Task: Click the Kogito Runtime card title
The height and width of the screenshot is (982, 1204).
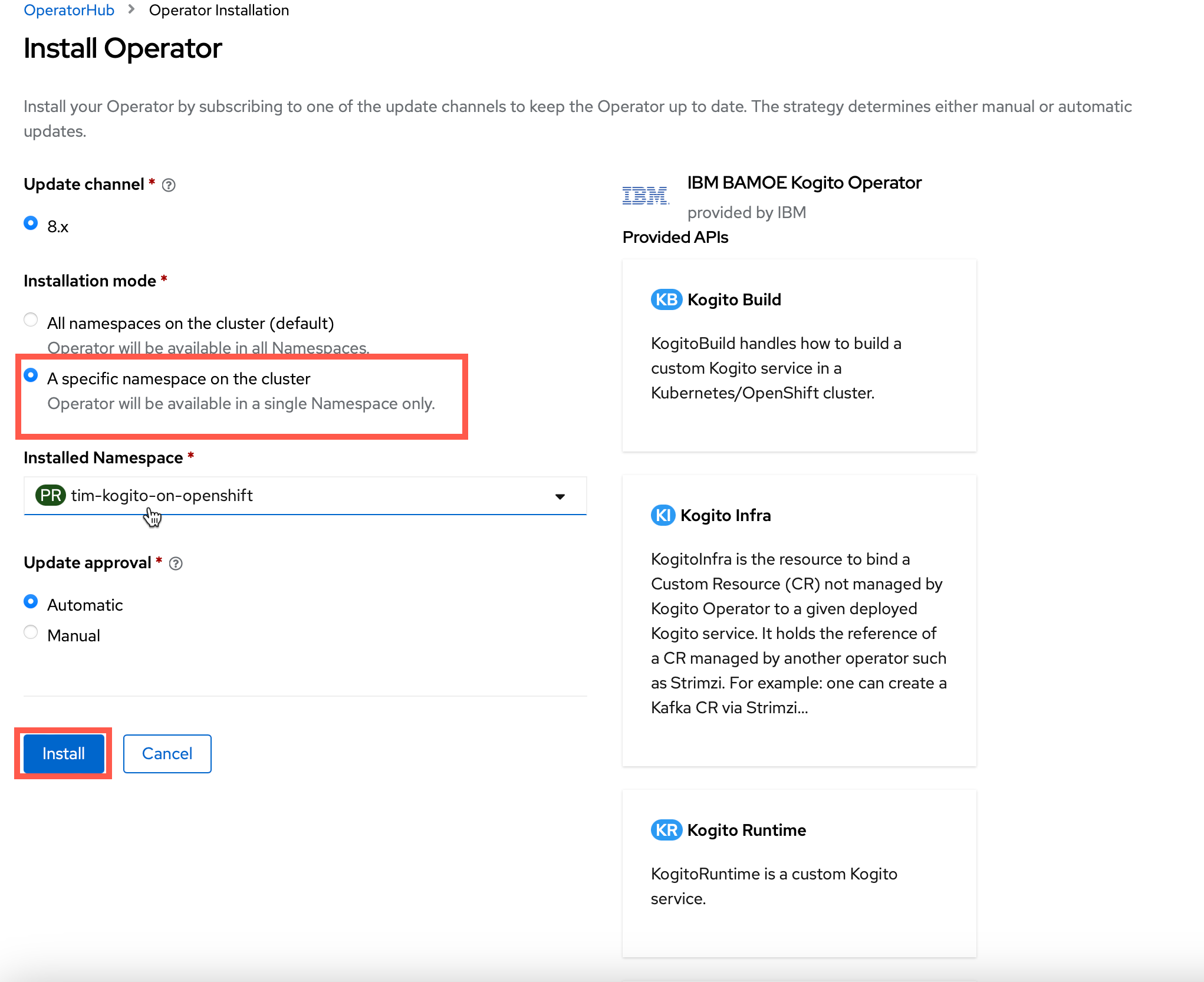Action: pos(746,830)
